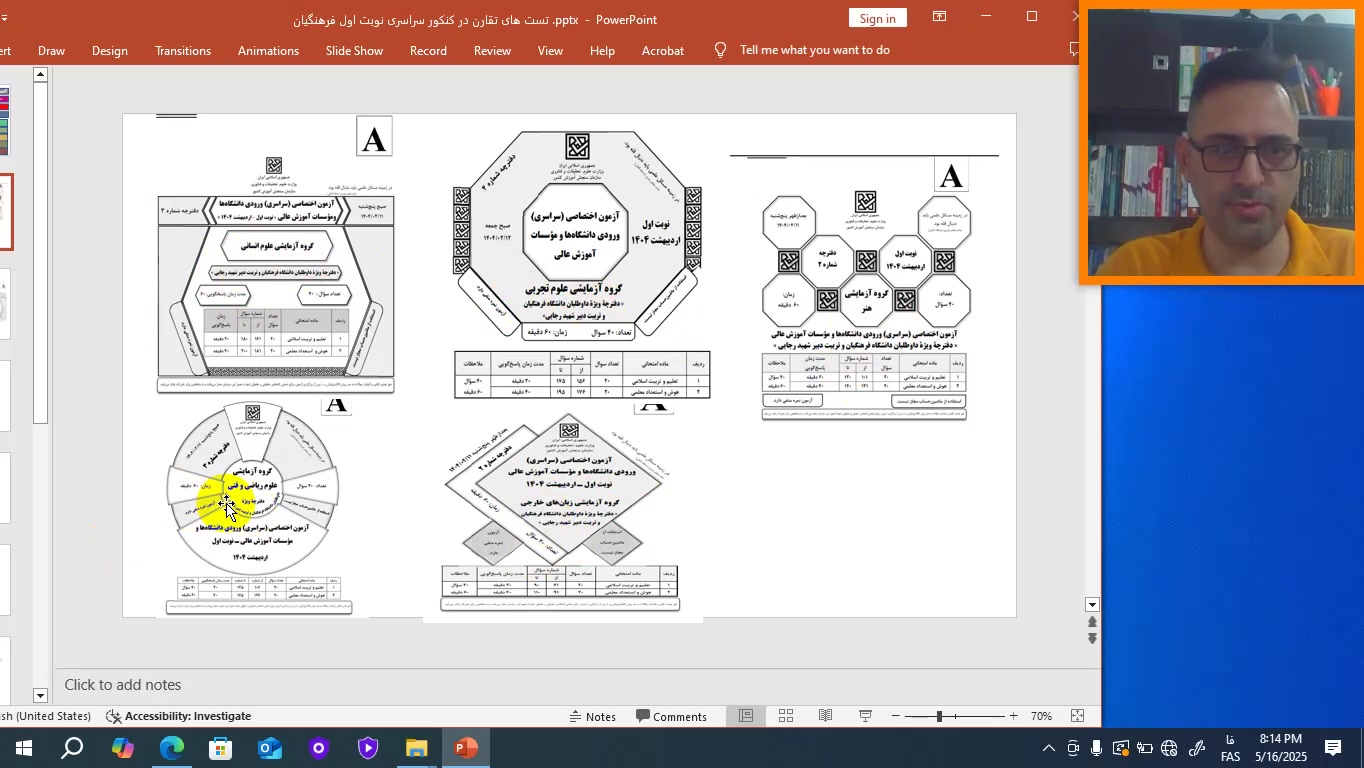1364x768 pixels.
Task: Start the Slide Show from status bar
Action: tap(866, 716)
